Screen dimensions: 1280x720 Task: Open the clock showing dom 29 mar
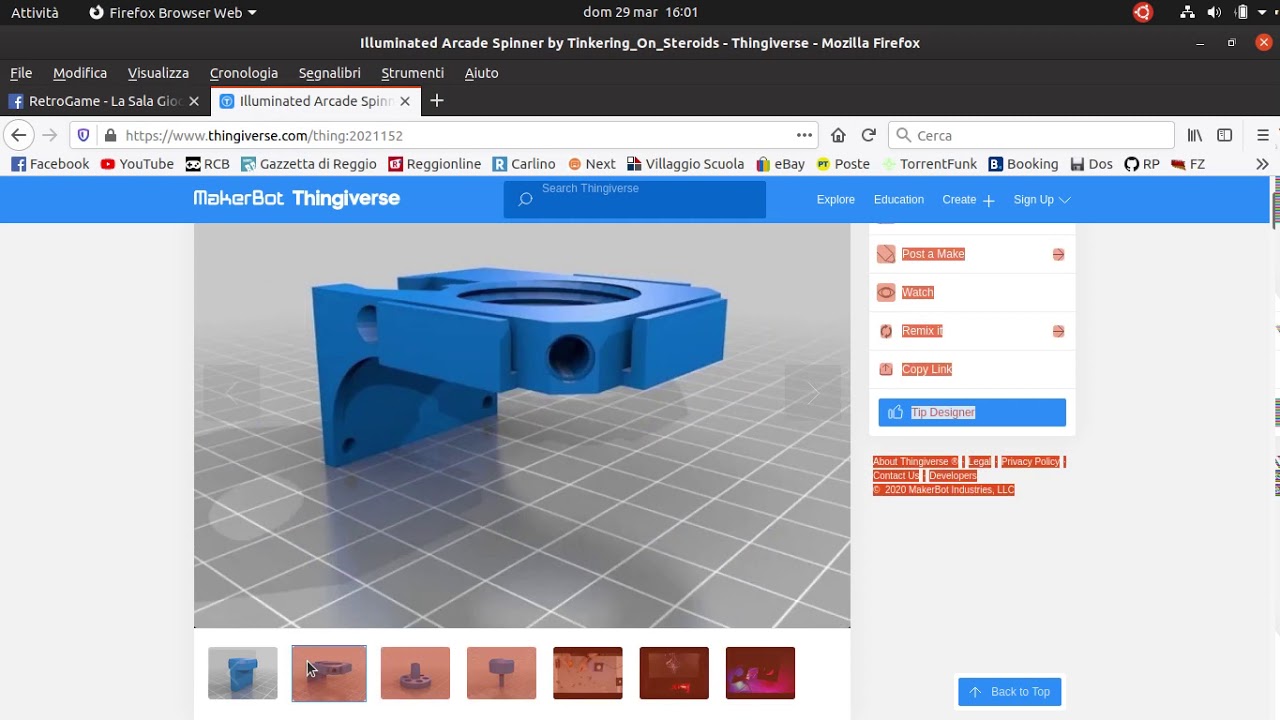click(640, 12)
